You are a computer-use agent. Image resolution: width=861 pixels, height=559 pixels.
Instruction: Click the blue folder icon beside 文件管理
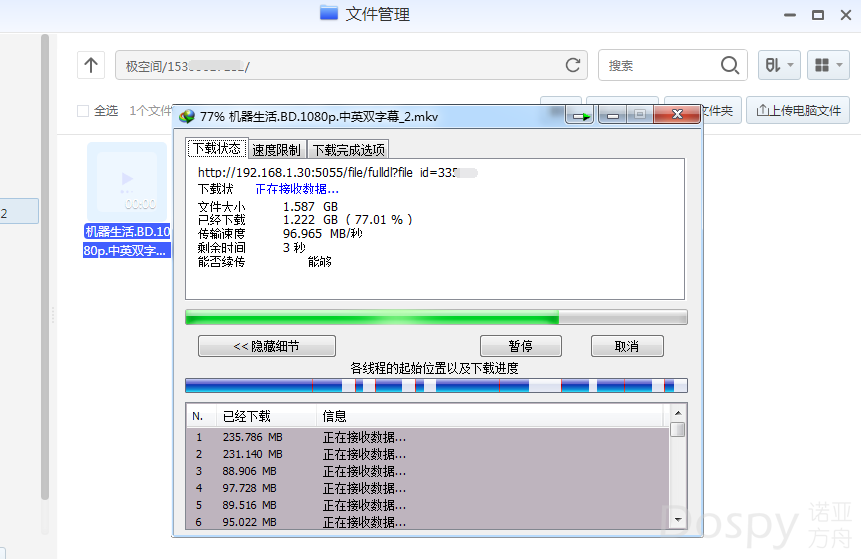pyautogui.click(x=329, y=14)
